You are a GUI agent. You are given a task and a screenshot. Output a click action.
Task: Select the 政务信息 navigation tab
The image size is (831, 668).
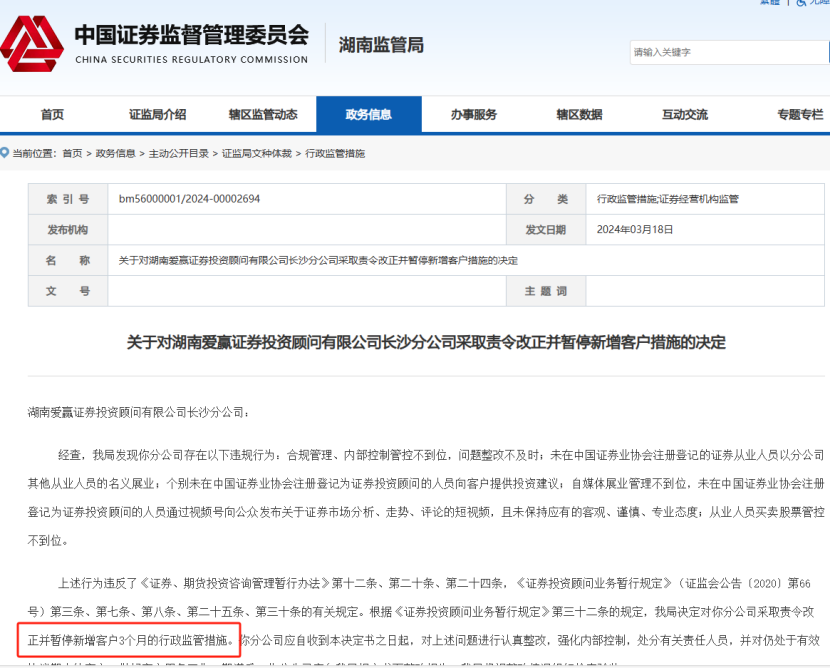[369, 115]
